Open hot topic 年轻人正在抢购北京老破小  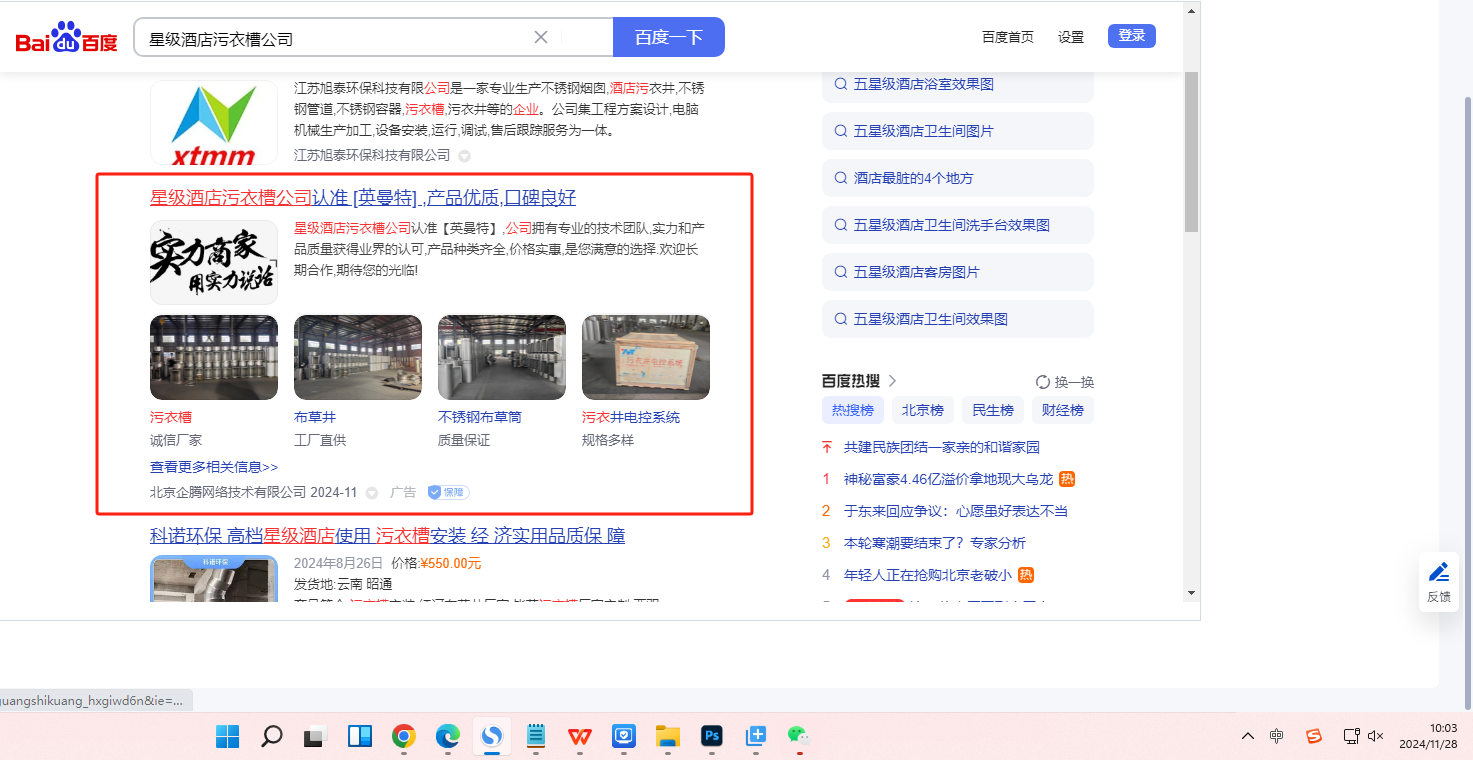click(x=928, y=575)
